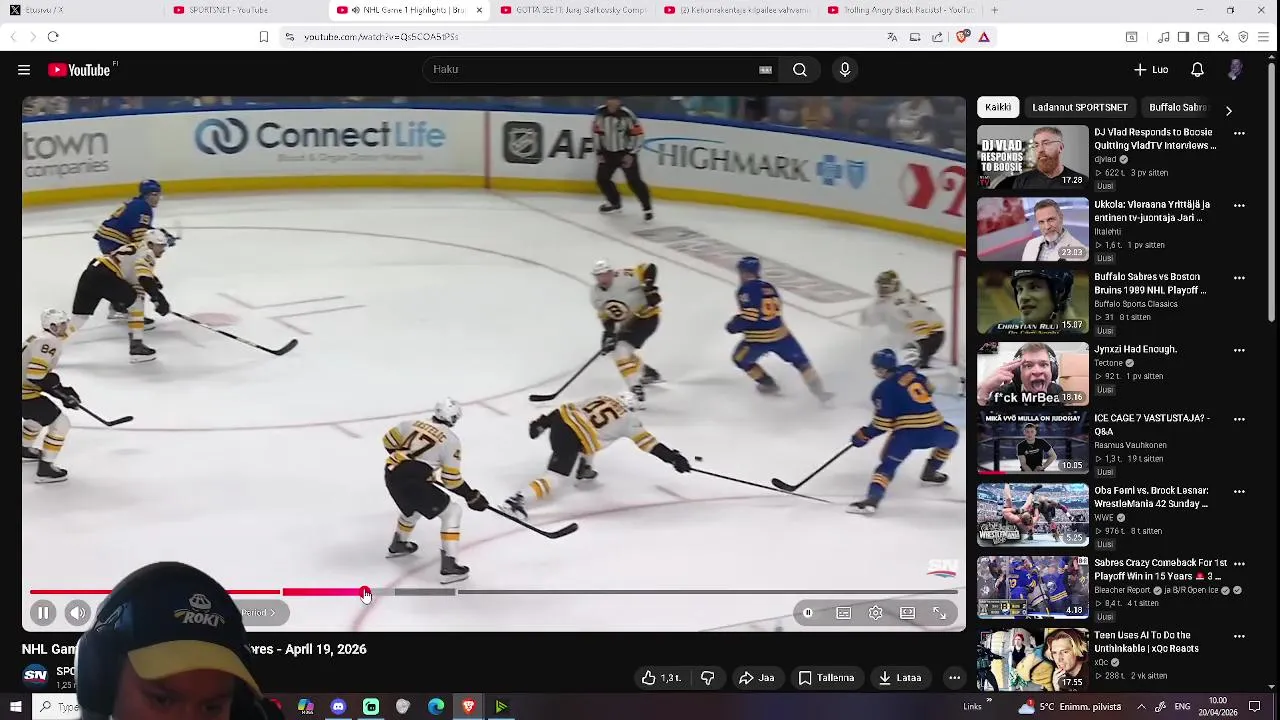This screenshot has width=1280, height=720.
Task: Like the video with thumbs up
Action: (x=662, y=678)
